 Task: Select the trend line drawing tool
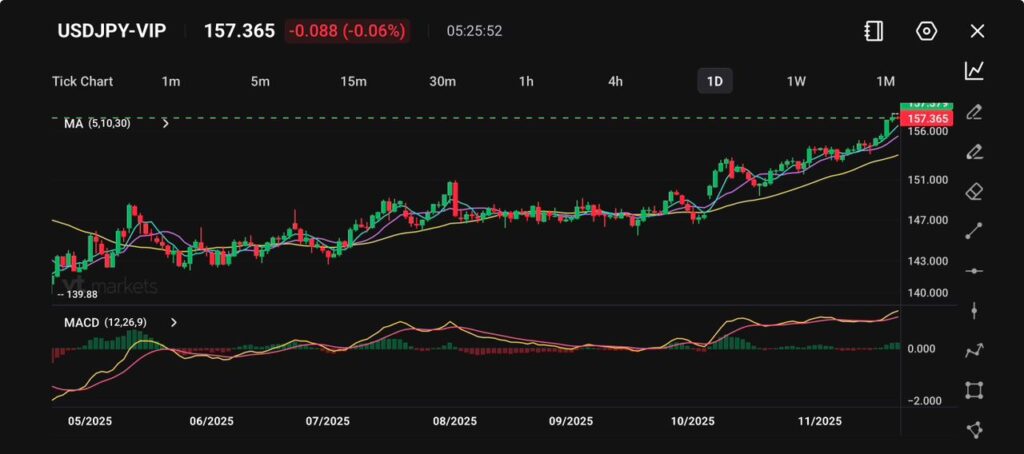(x=974, y=231)
